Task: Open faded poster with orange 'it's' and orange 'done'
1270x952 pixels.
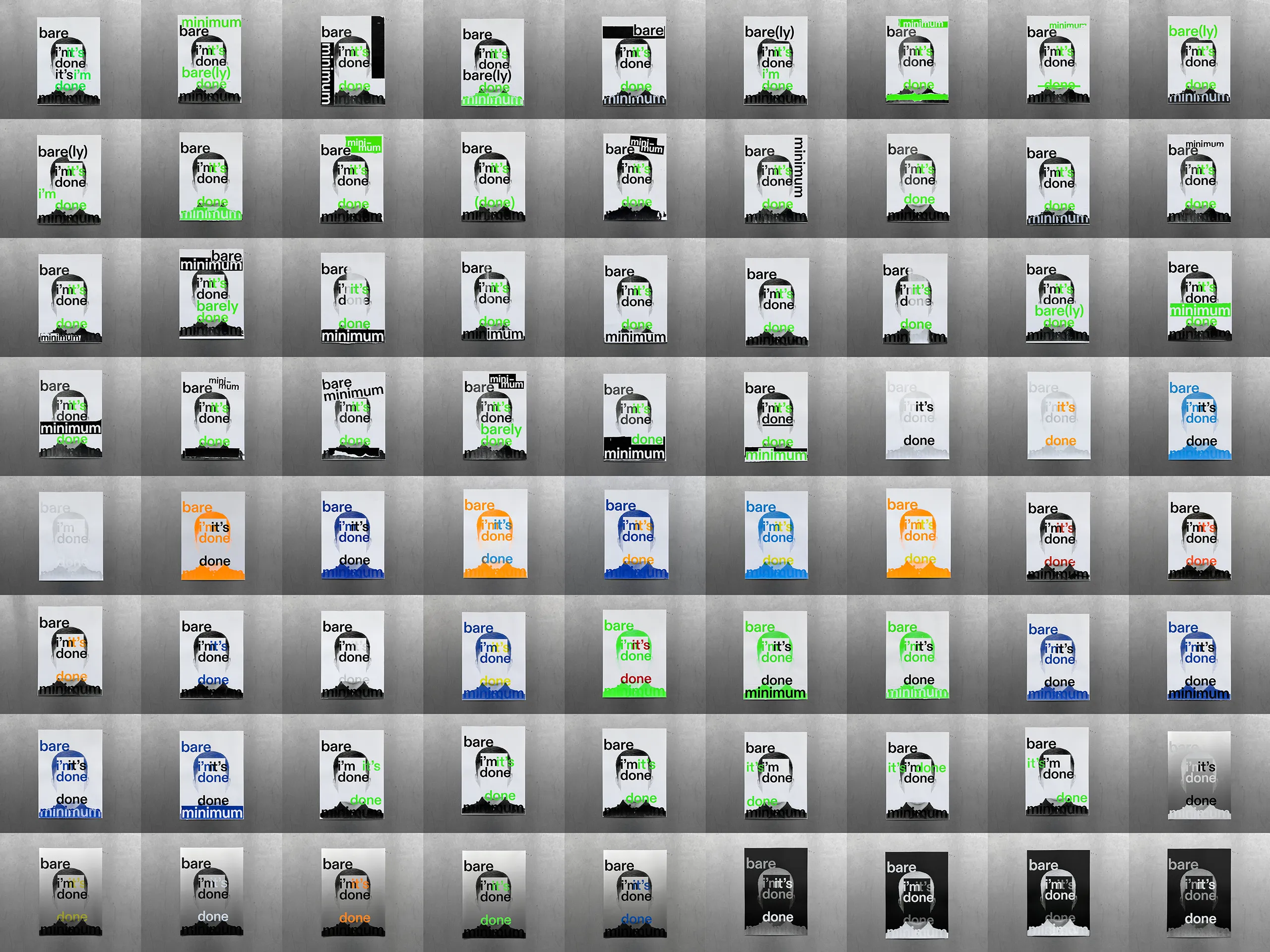Action: (x=1058, y=416)
